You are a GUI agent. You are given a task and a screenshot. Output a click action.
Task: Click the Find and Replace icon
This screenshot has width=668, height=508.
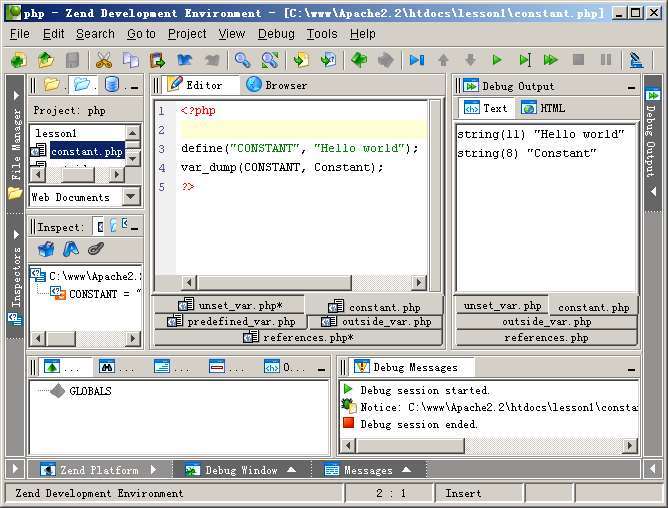(270, 60)
